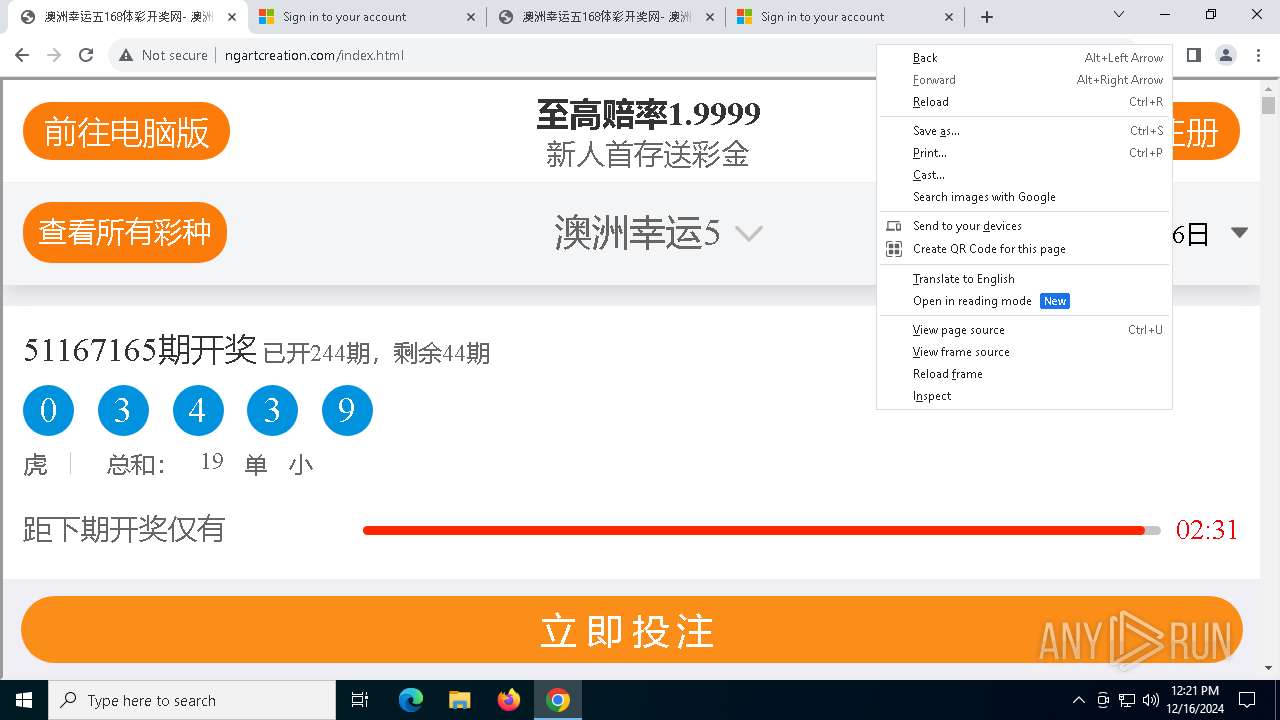The height and width of the screenshot is (720, 1280).
Task: Select Search images with Google
Action: (1024, 197)
